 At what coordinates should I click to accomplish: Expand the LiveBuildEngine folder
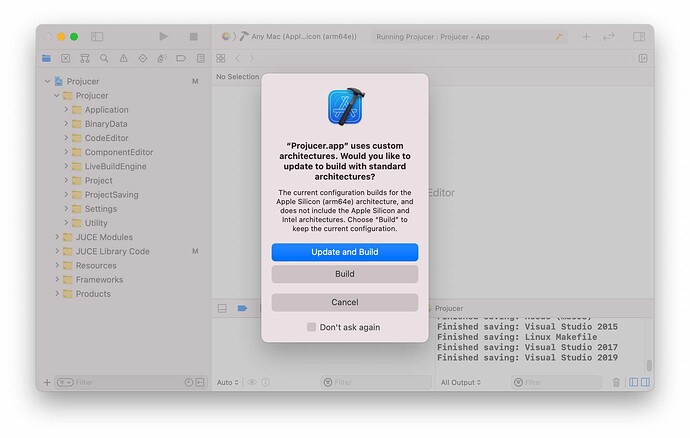(66, 166)
